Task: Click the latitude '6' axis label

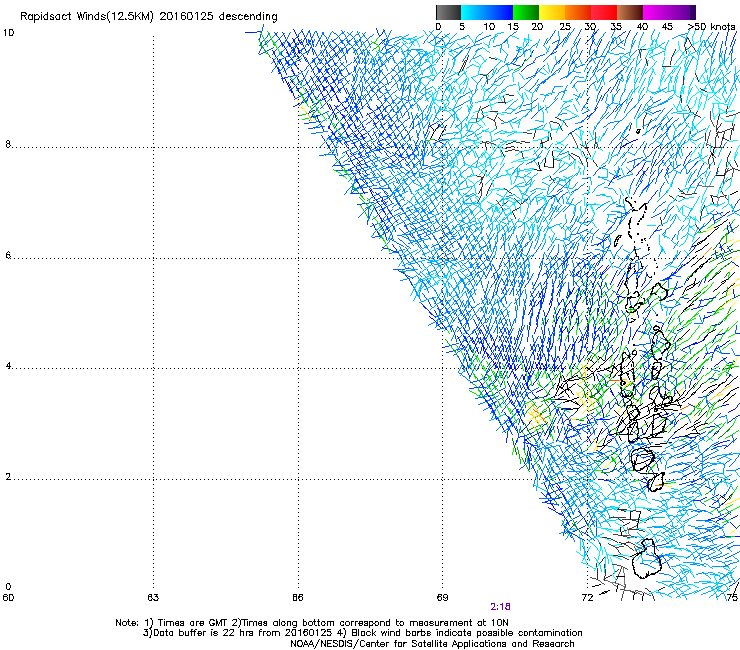Action: [8, 255]
